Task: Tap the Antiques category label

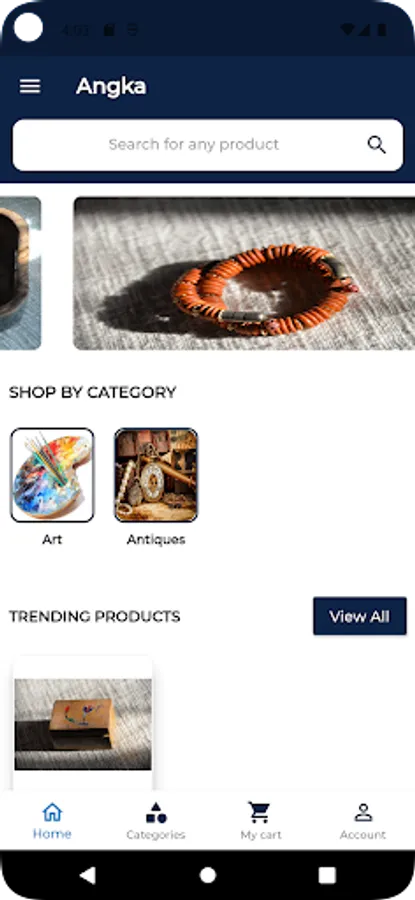Action: [156, 540]
